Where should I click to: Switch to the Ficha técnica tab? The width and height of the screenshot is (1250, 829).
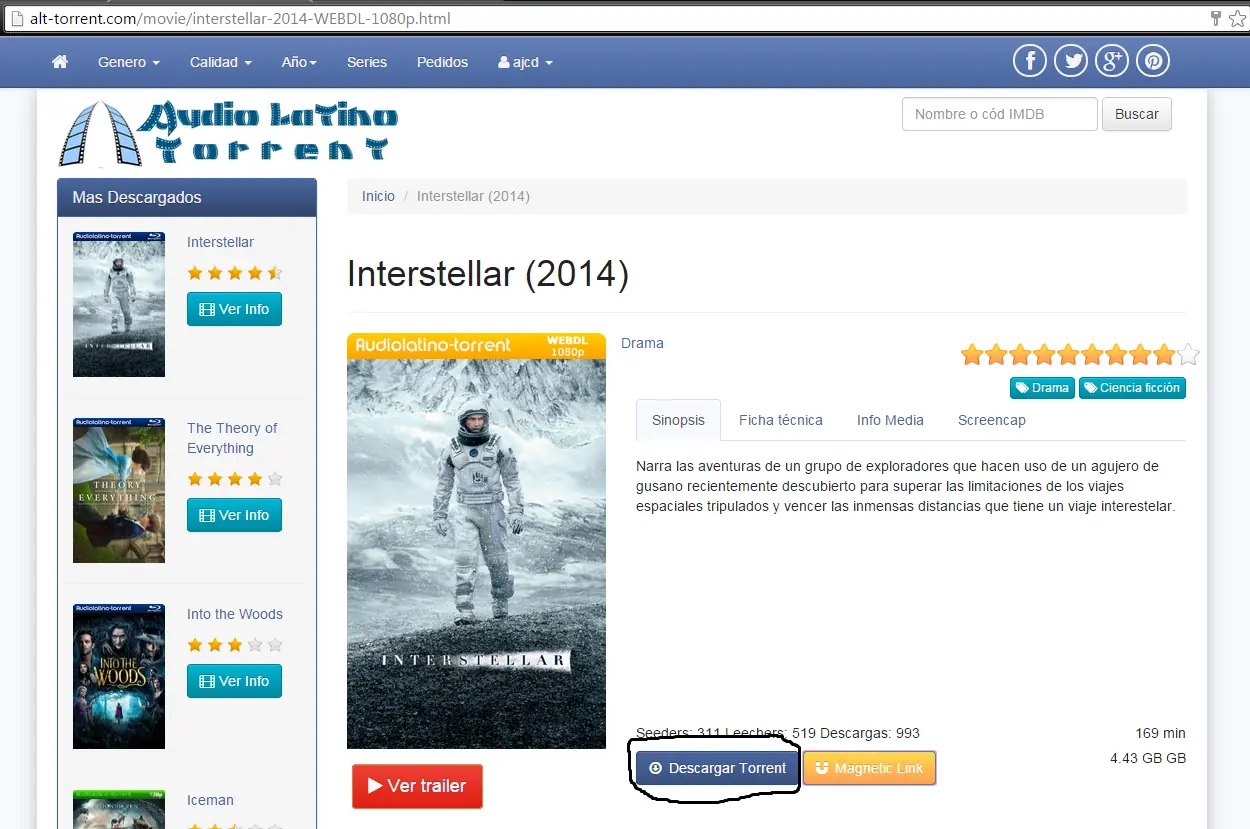pos(781,420)
